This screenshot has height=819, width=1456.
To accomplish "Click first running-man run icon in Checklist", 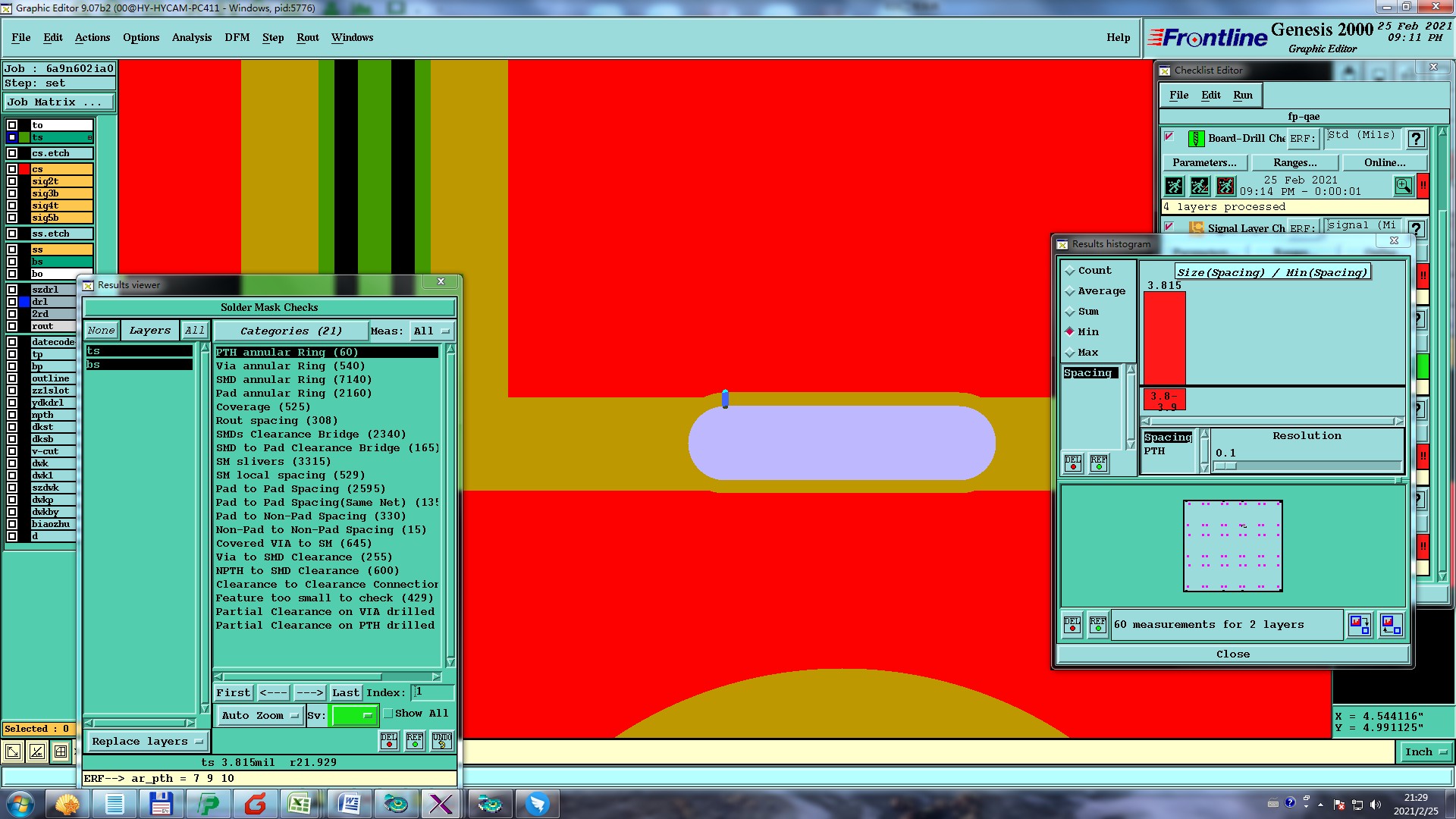I will click(x=1174, y=186).
